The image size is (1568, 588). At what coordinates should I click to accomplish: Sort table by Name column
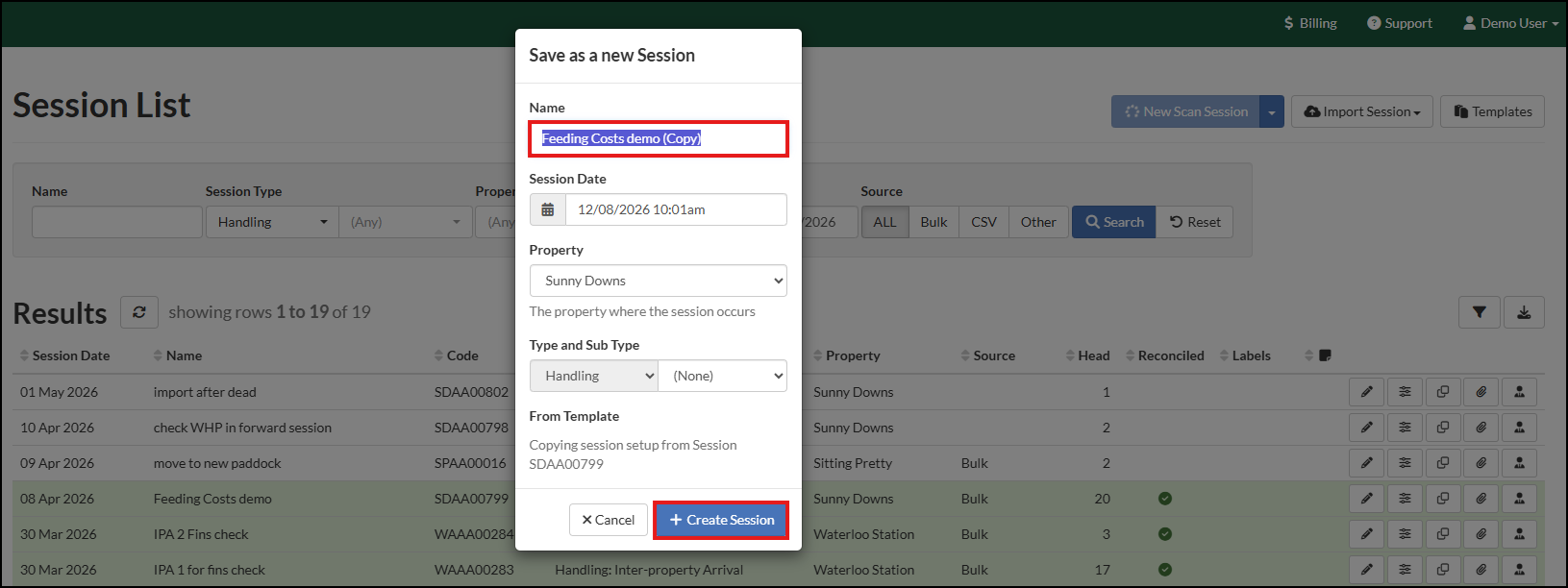(177, 355)
